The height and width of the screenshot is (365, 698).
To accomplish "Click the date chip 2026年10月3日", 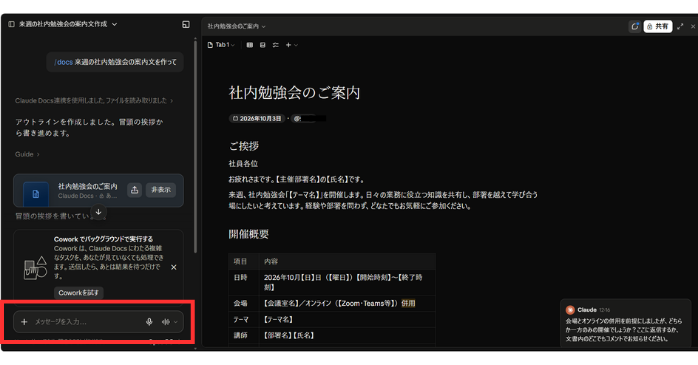I will (x=257, y=118).
